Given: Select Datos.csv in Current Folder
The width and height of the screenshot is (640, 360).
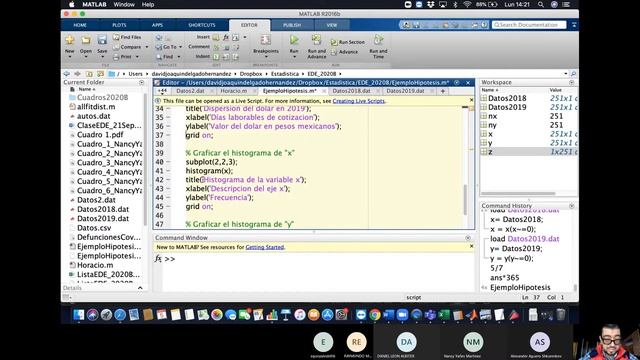Looking at the screenshot, I should (94, 228).
